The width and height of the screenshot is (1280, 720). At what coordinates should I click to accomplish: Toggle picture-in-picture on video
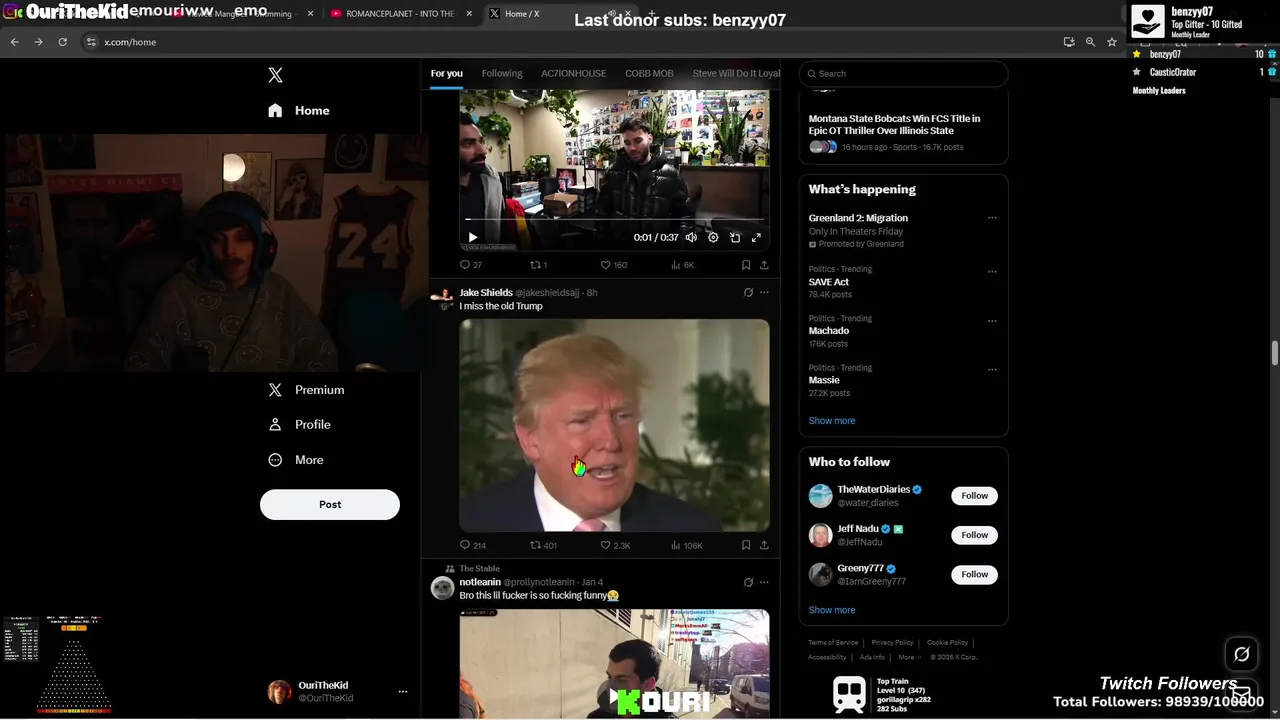(735, 238)
